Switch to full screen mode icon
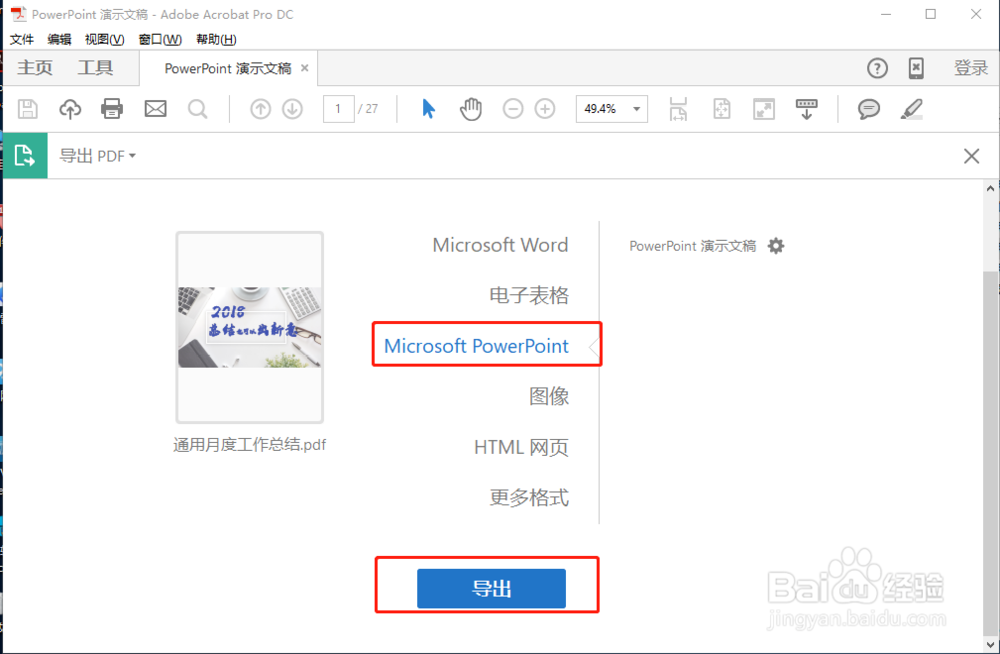Image resolution: width=1000 pixels, height=654 pixels. click(764, 109)
